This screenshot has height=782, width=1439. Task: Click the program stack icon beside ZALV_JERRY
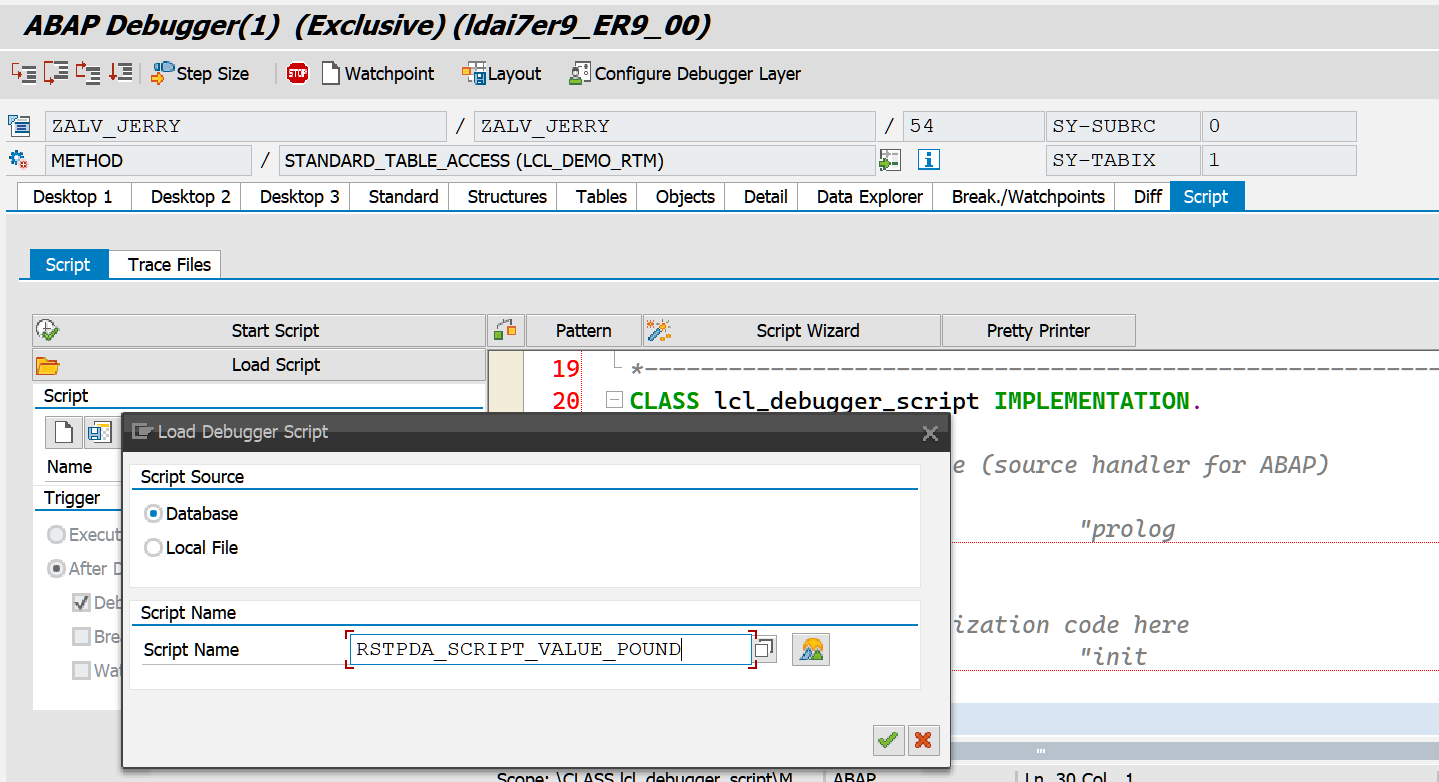19,126
